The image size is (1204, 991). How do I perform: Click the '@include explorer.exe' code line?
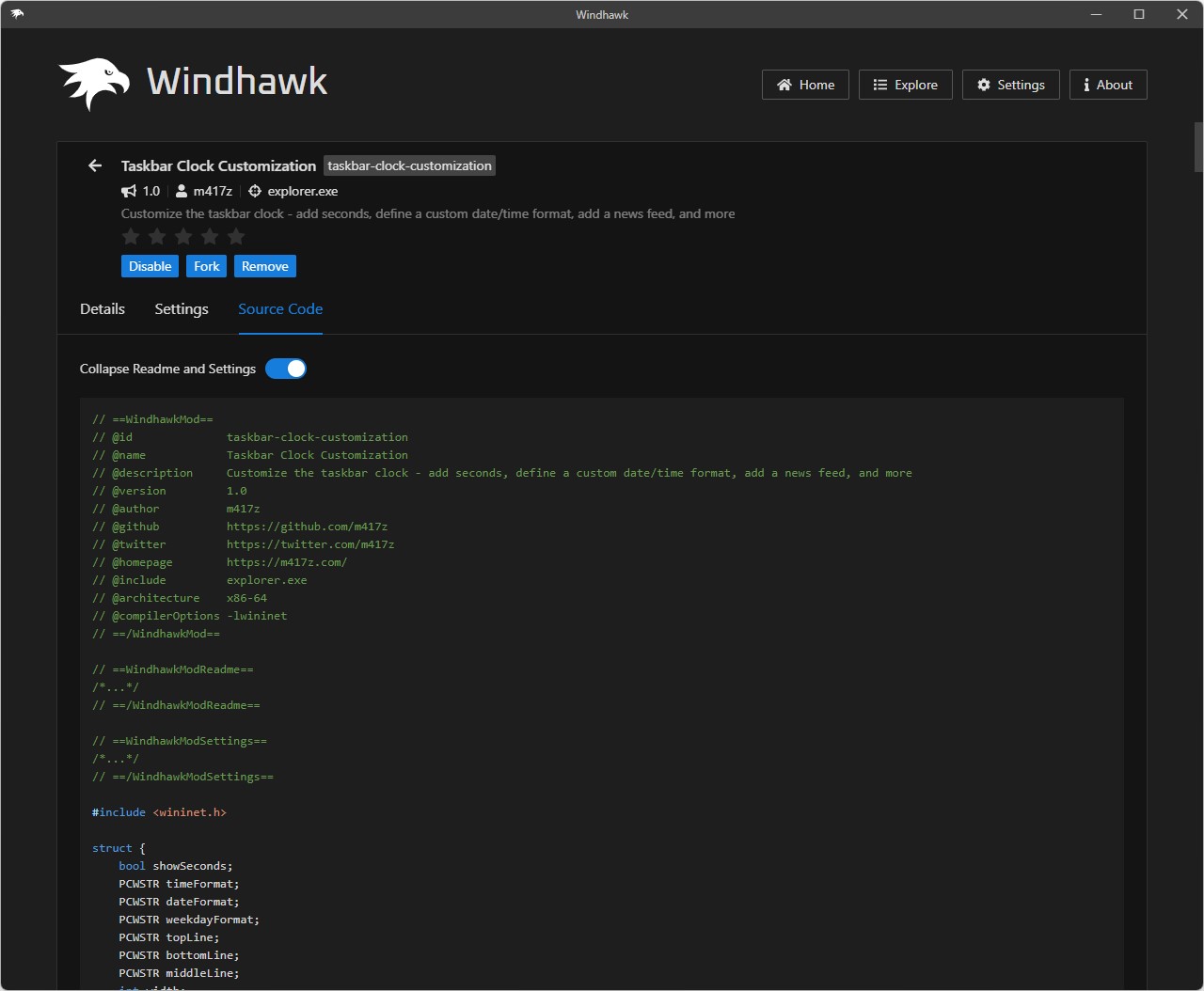(x=199, y=580)
